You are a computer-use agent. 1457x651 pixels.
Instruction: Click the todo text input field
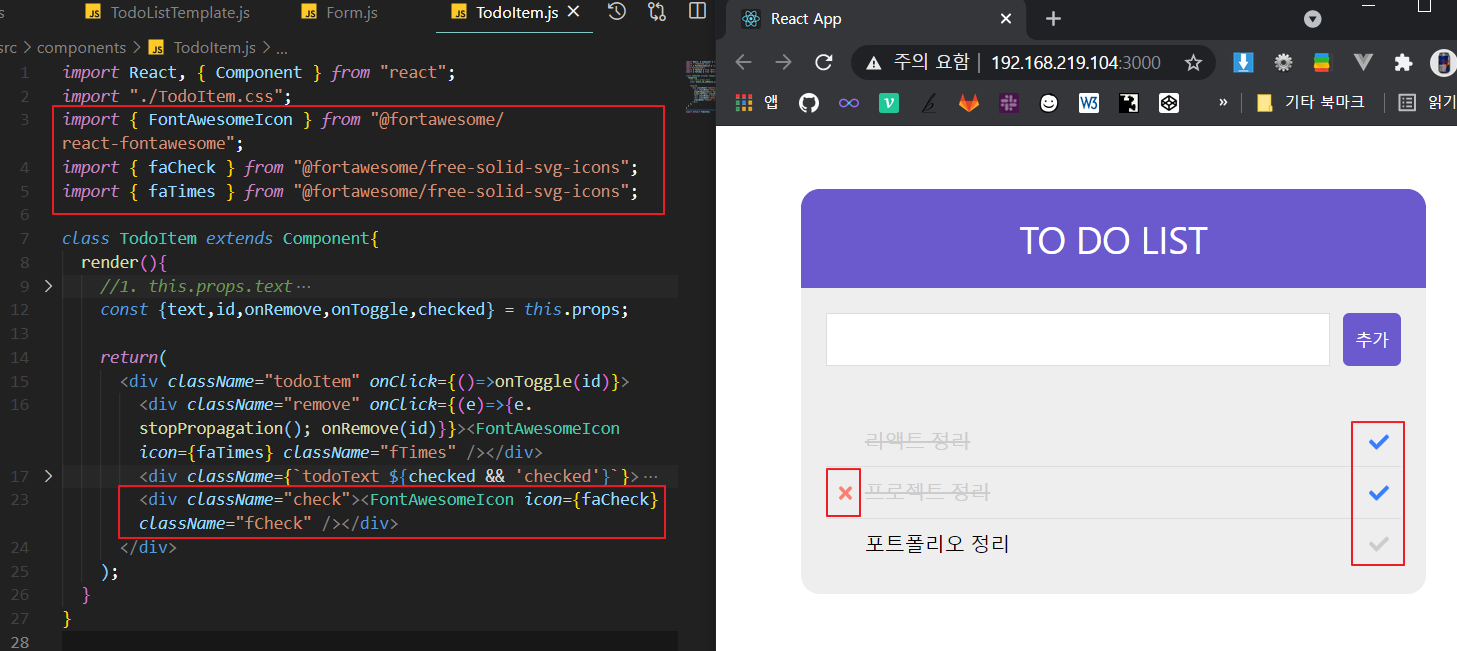pyautogui.click(x=1077, y=340)
